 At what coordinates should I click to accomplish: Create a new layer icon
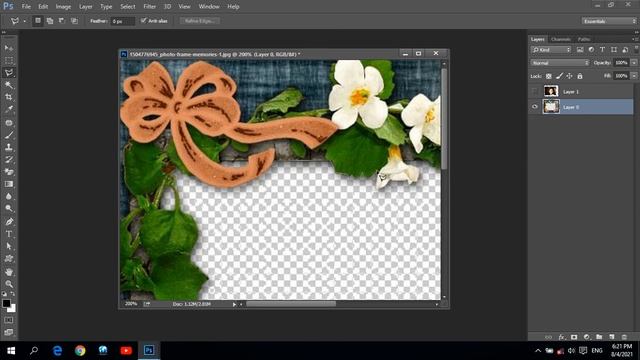coord(611,337)
